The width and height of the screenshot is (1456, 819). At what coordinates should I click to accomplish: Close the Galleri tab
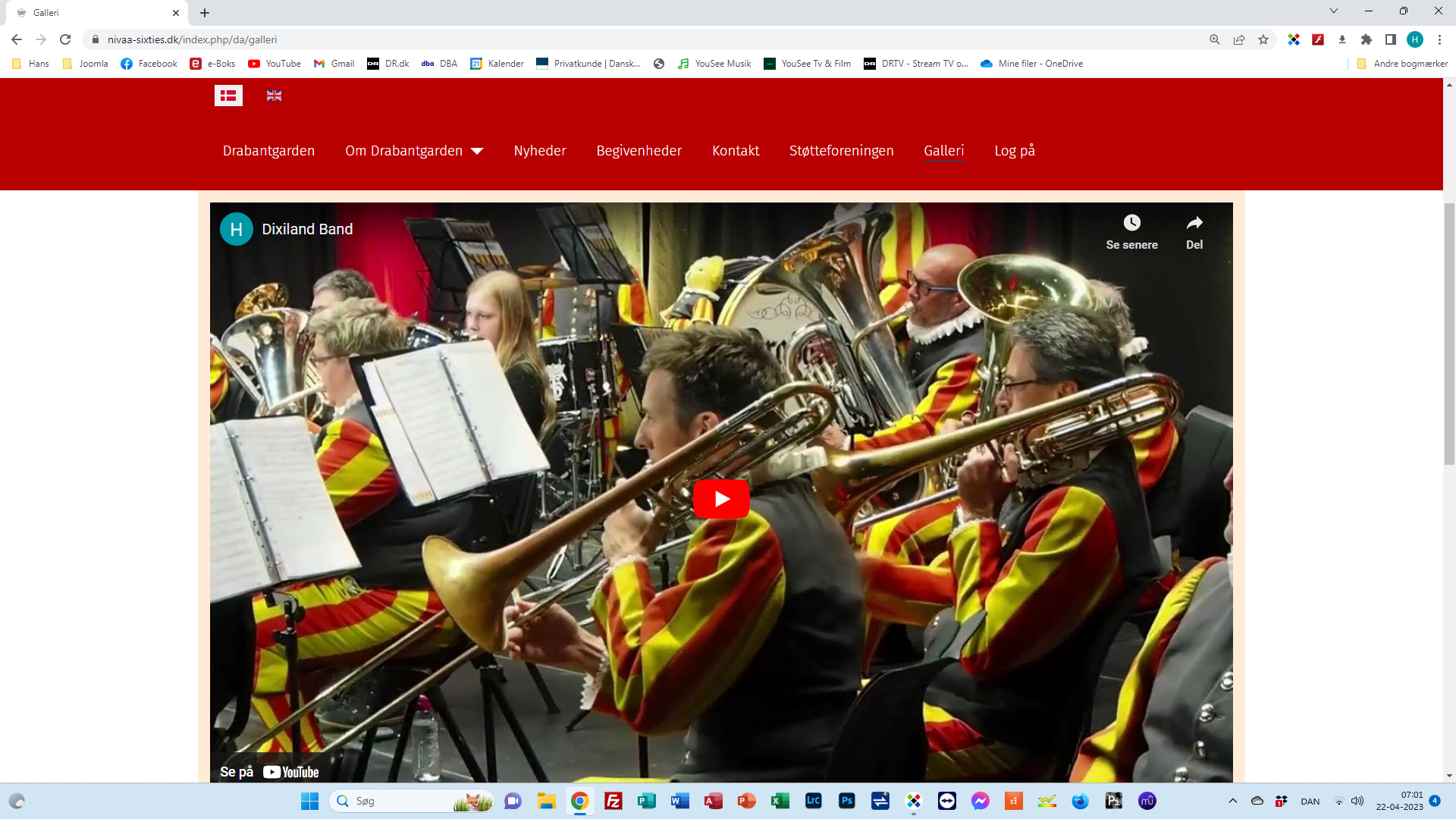(x=176, y=13)
